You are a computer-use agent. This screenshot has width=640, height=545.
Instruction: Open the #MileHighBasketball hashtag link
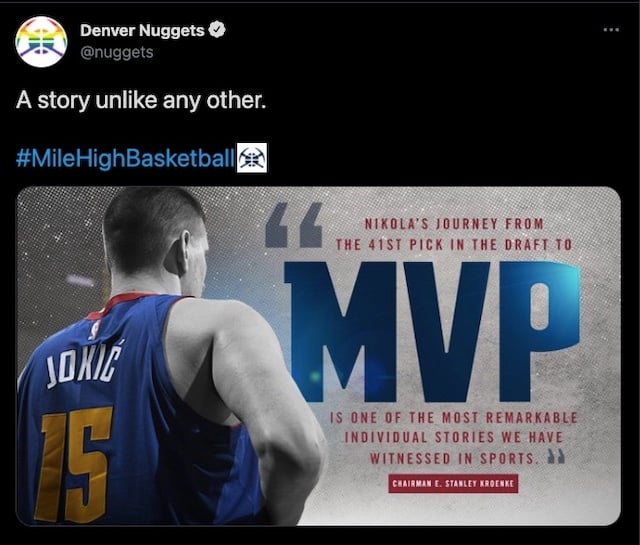tap(126, 158)
